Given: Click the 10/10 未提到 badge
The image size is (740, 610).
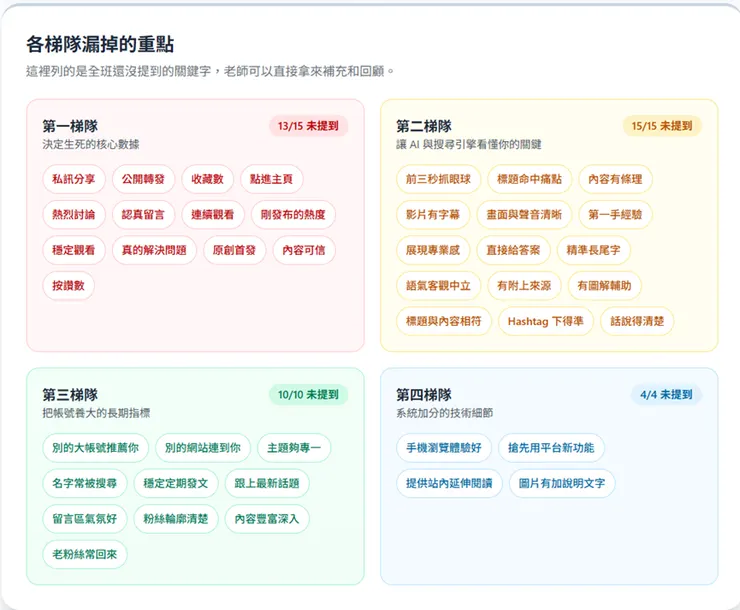Looking at the screenshot, I should (x=308, y=395).
